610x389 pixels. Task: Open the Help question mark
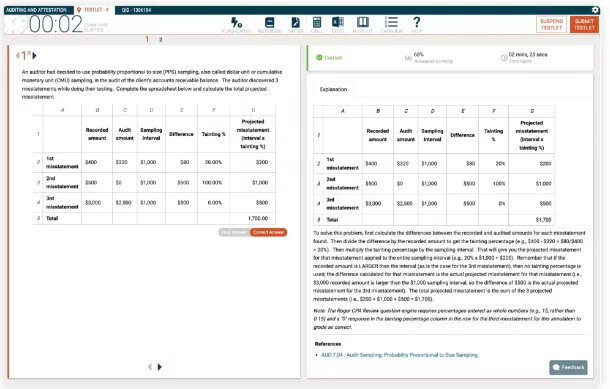click(416, 25)
